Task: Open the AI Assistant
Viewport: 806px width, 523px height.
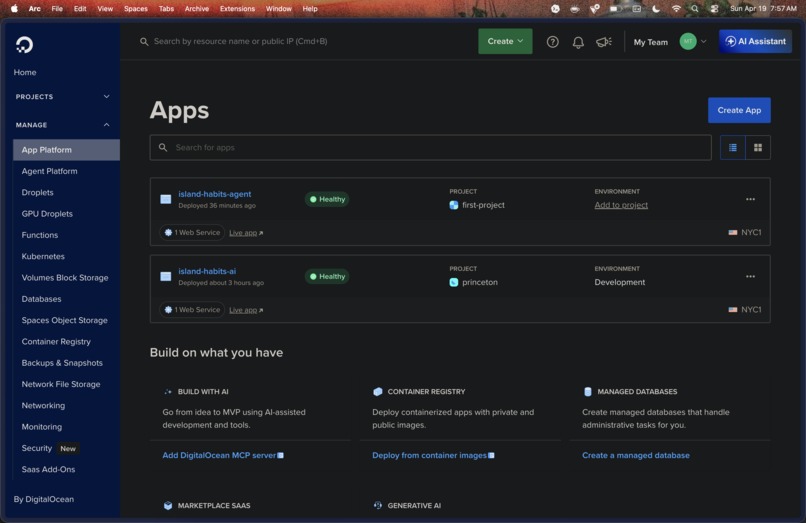Action: 755,41
